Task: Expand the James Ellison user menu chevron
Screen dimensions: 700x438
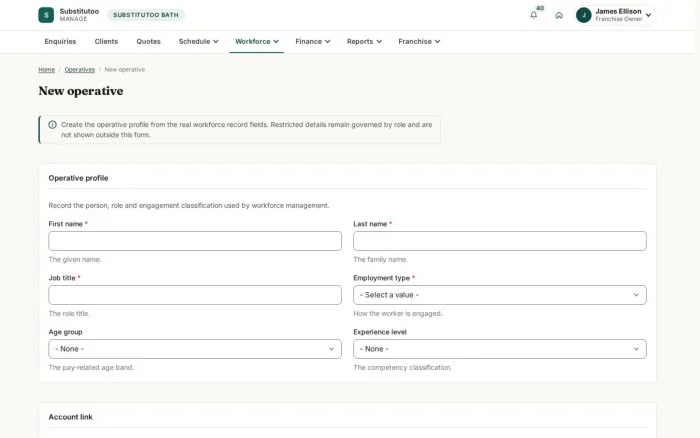Action: (x=648, y=15)
